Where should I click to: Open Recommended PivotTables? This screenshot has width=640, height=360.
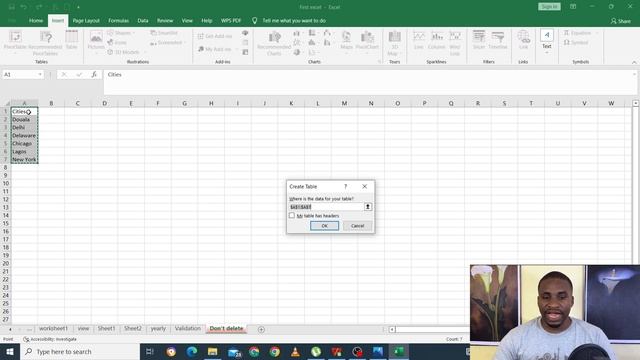(x=45, y=42)
